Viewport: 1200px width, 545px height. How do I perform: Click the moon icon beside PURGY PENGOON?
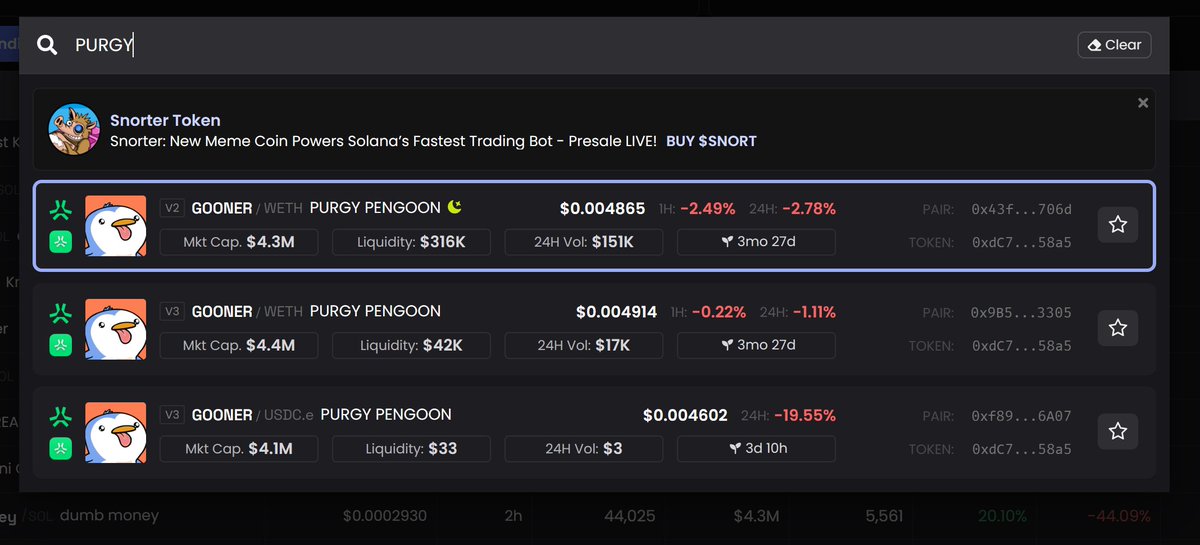pyautogui.click(x=455, y=207)
